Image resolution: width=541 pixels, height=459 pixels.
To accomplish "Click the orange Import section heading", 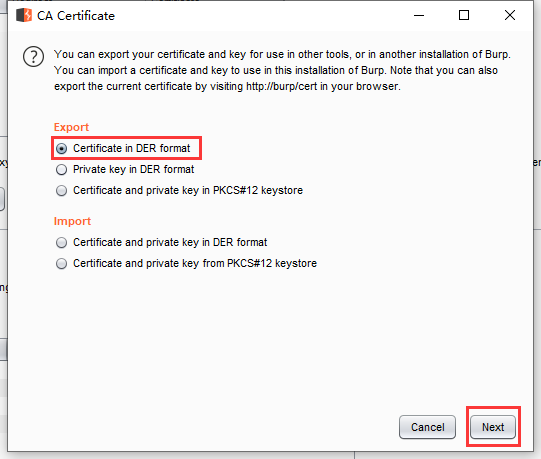I will (72, 221).
